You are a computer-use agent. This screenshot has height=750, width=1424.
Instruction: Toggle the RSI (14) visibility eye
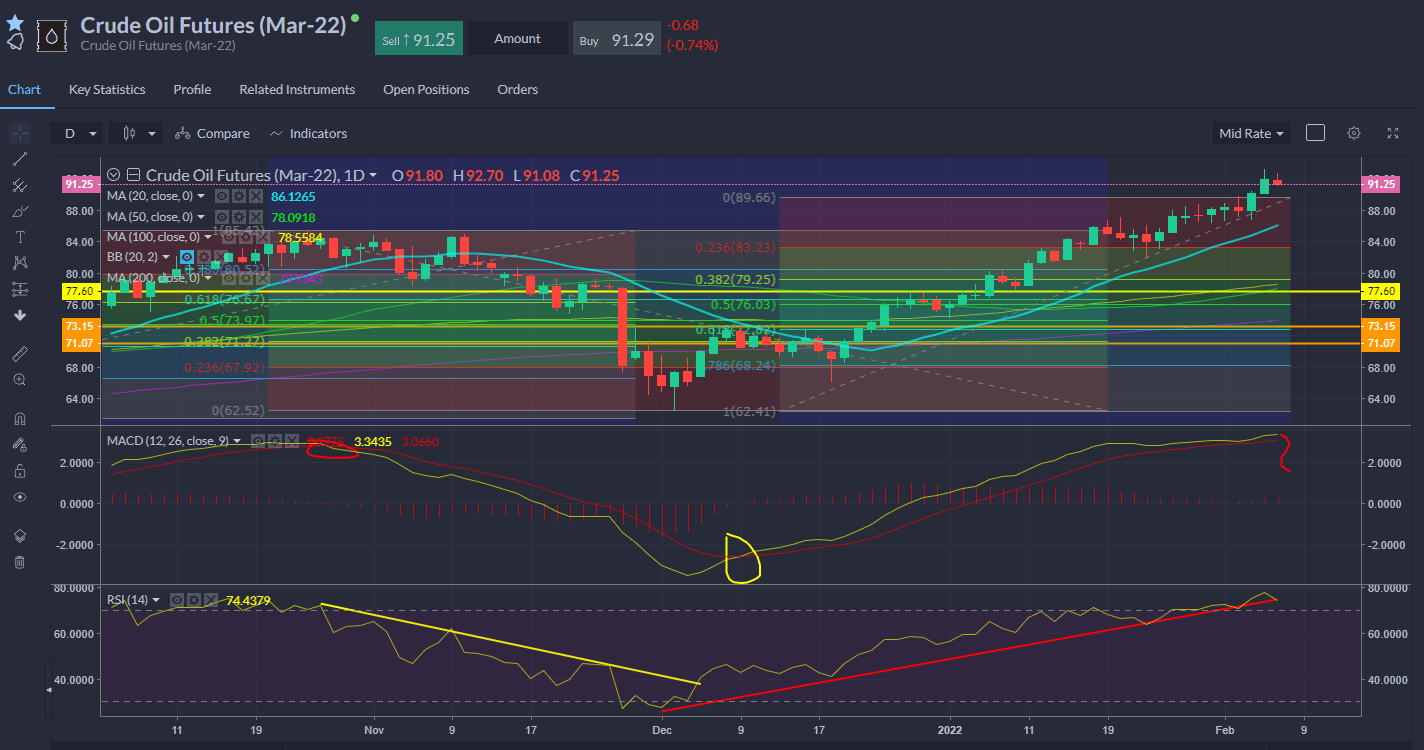pos(176,600)
